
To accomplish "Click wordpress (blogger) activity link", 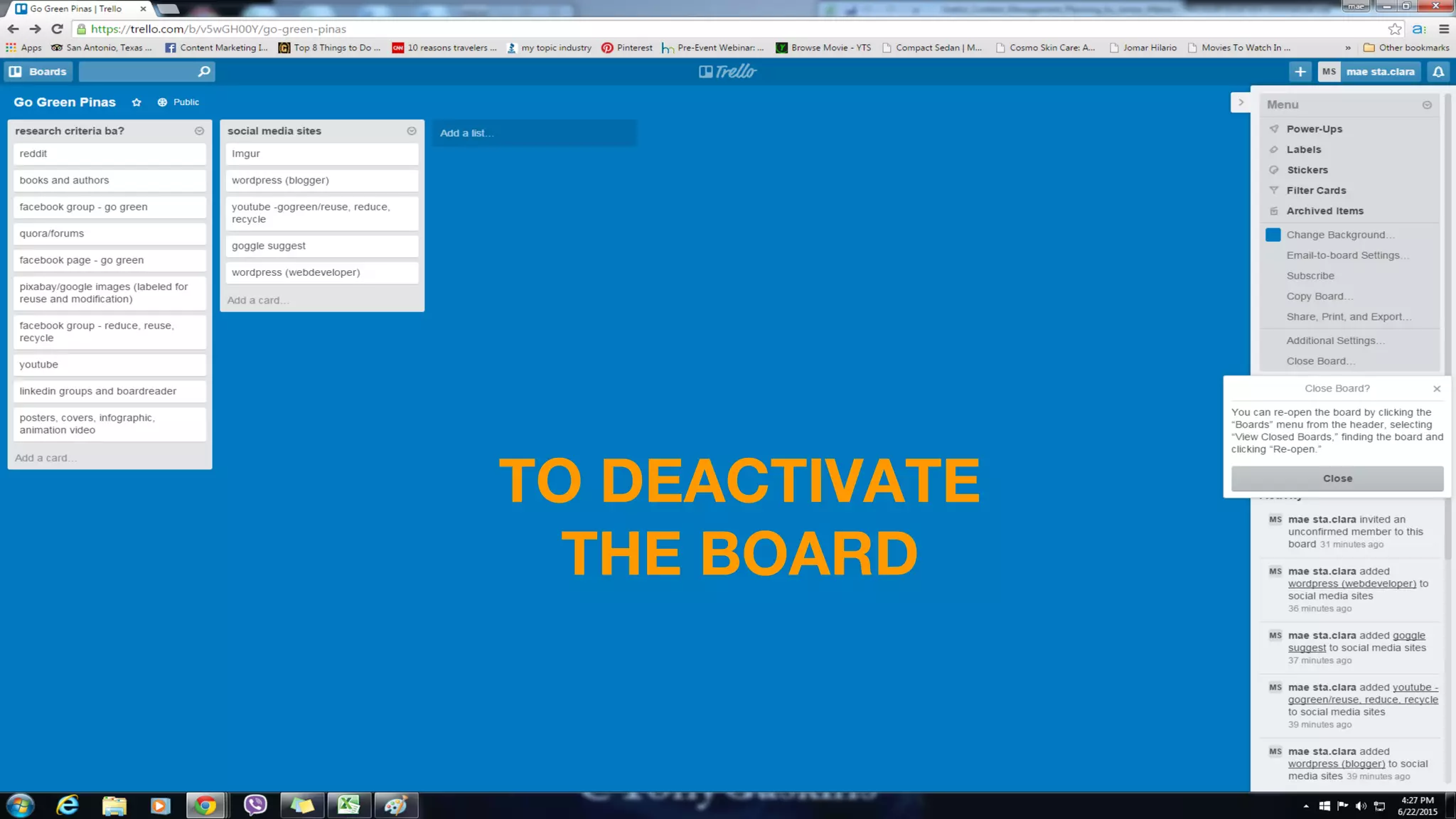I will coord(1337,764).
